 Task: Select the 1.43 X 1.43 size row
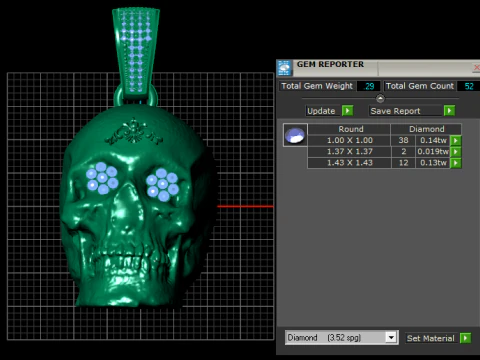click(349, 163)
